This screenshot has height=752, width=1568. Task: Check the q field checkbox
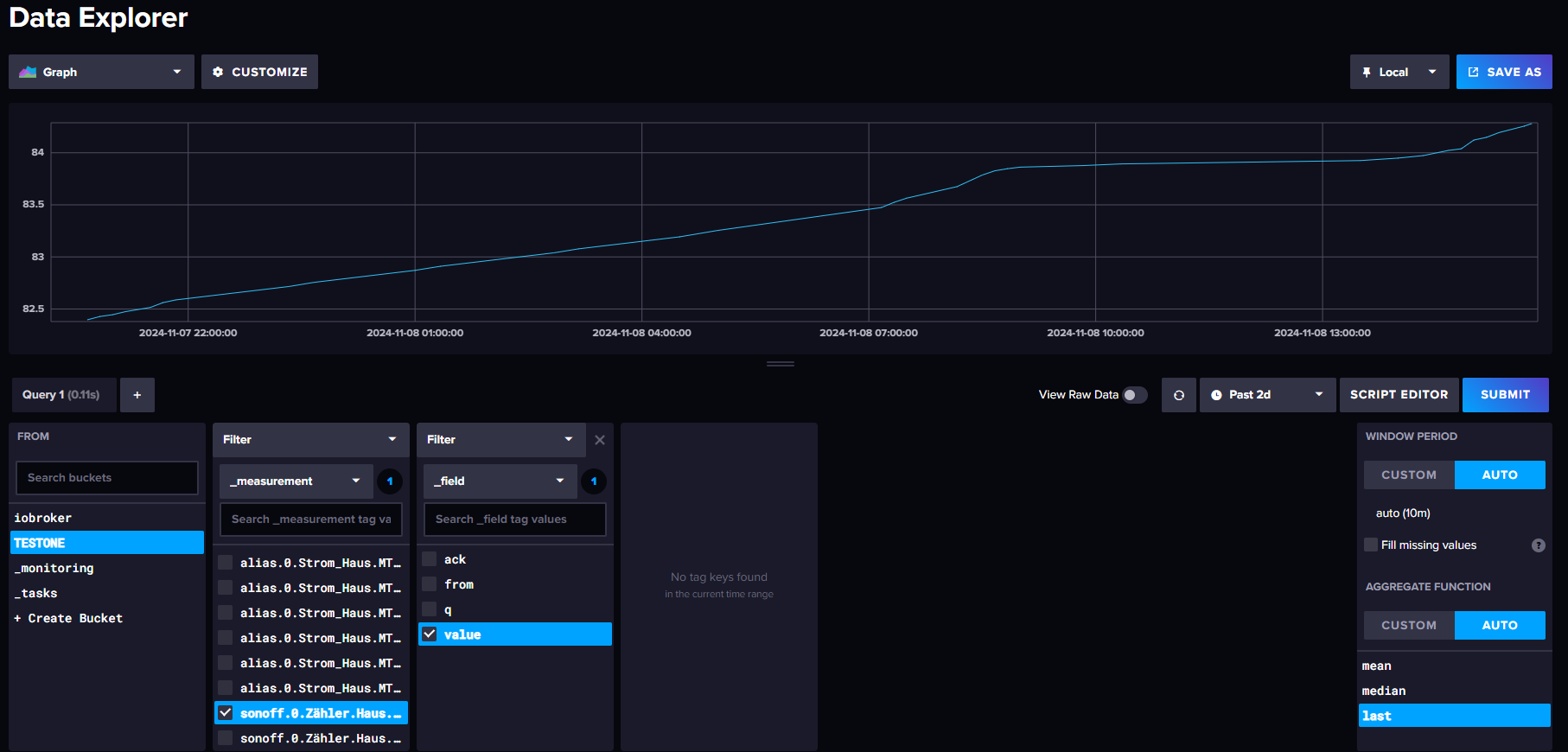click(x=430, y=609)
